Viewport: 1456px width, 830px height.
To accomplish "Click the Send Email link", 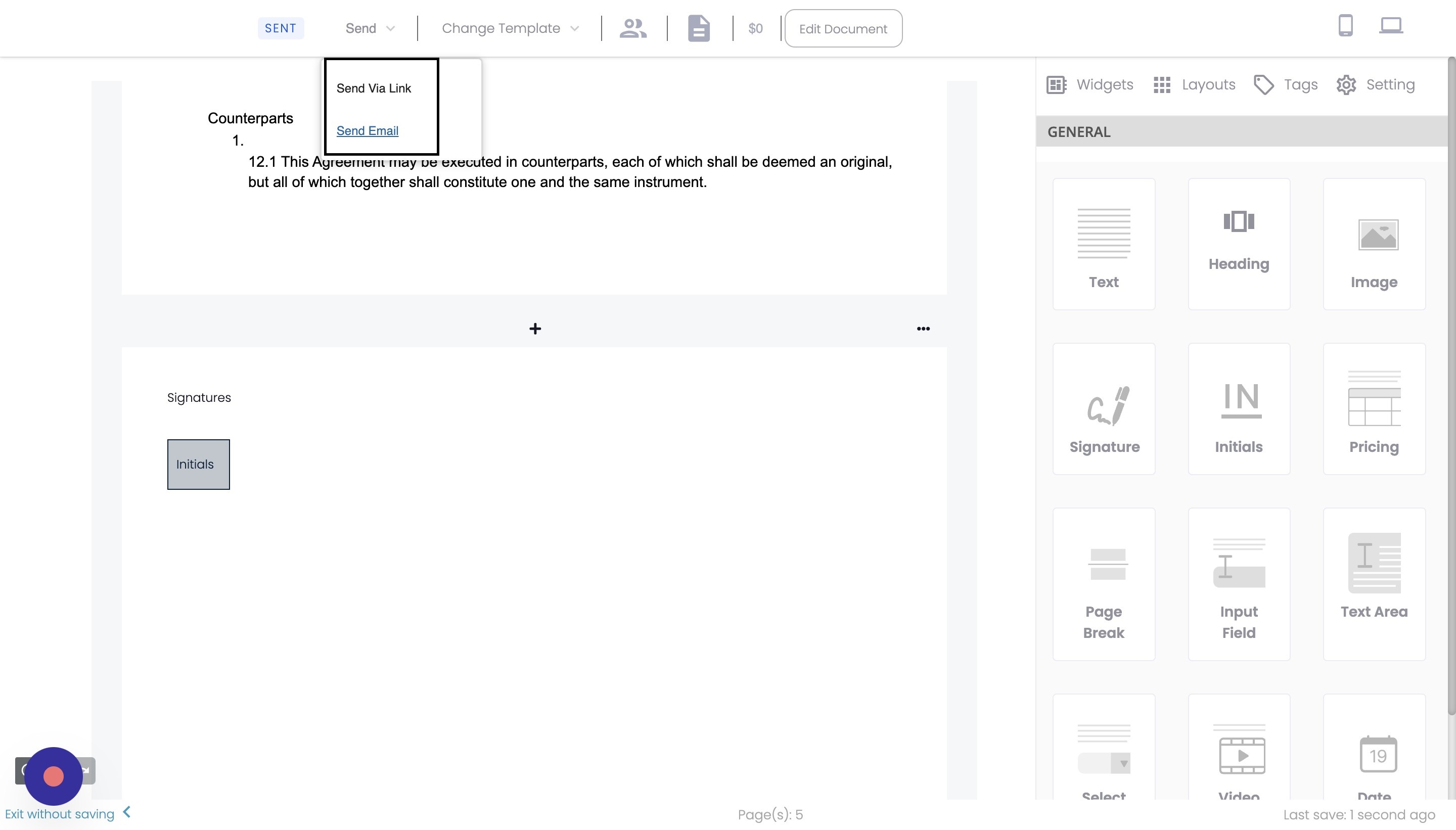I will [367, 130].
